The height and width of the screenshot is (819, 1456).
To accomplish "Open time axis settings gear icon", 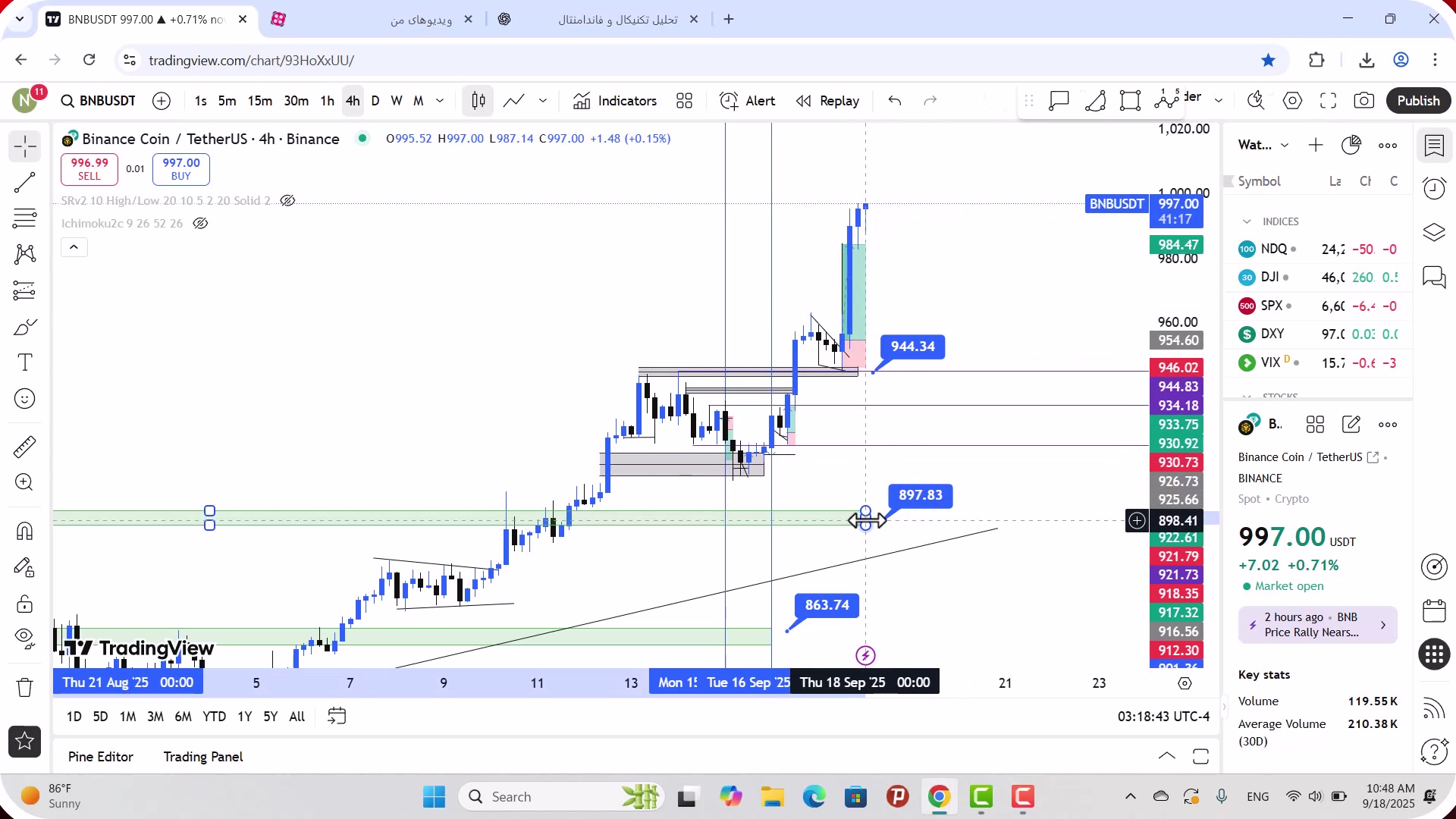I will pyautogui.click(x=1185, y=683).
